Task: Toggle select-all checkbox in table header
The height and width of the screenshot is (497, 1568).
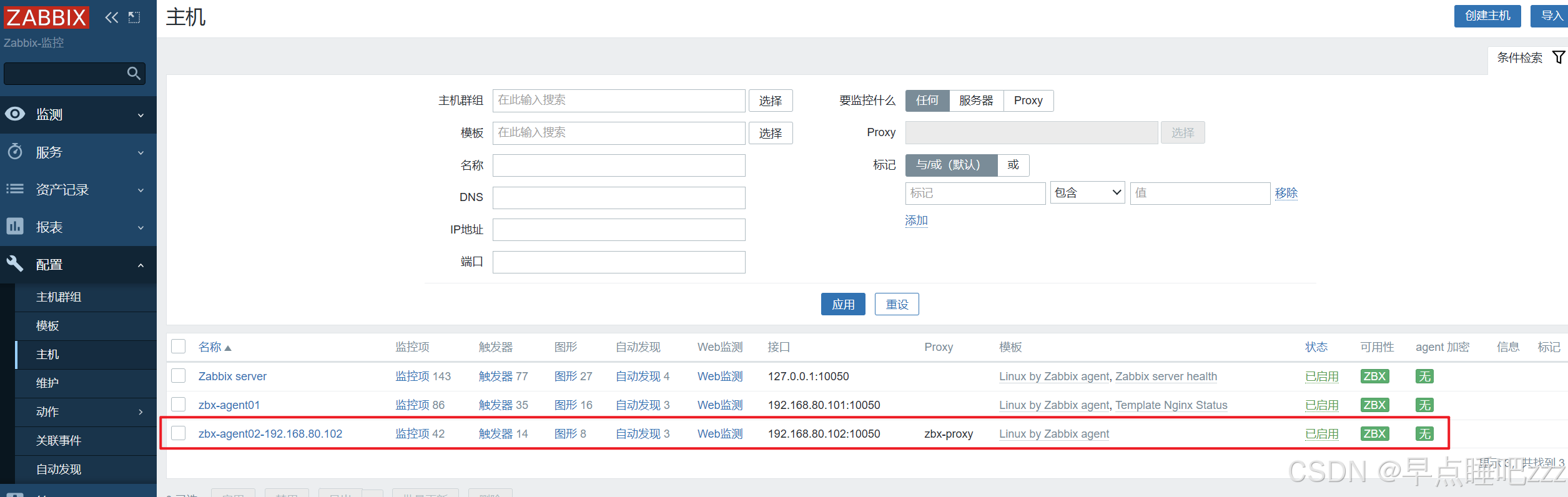Action: (179, 347)
